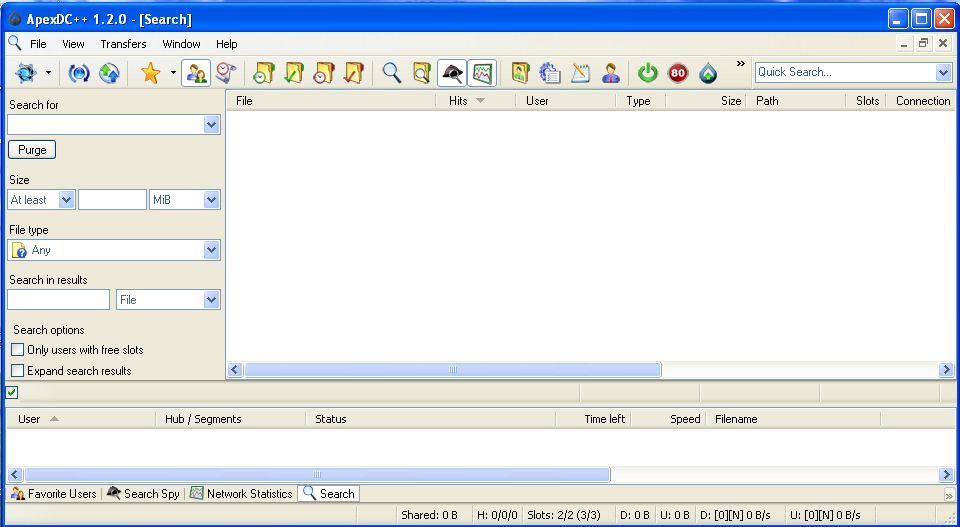Click the search results horizontal scrollbar thumb
Screen dimensions: 960x527
click(452, 370)
